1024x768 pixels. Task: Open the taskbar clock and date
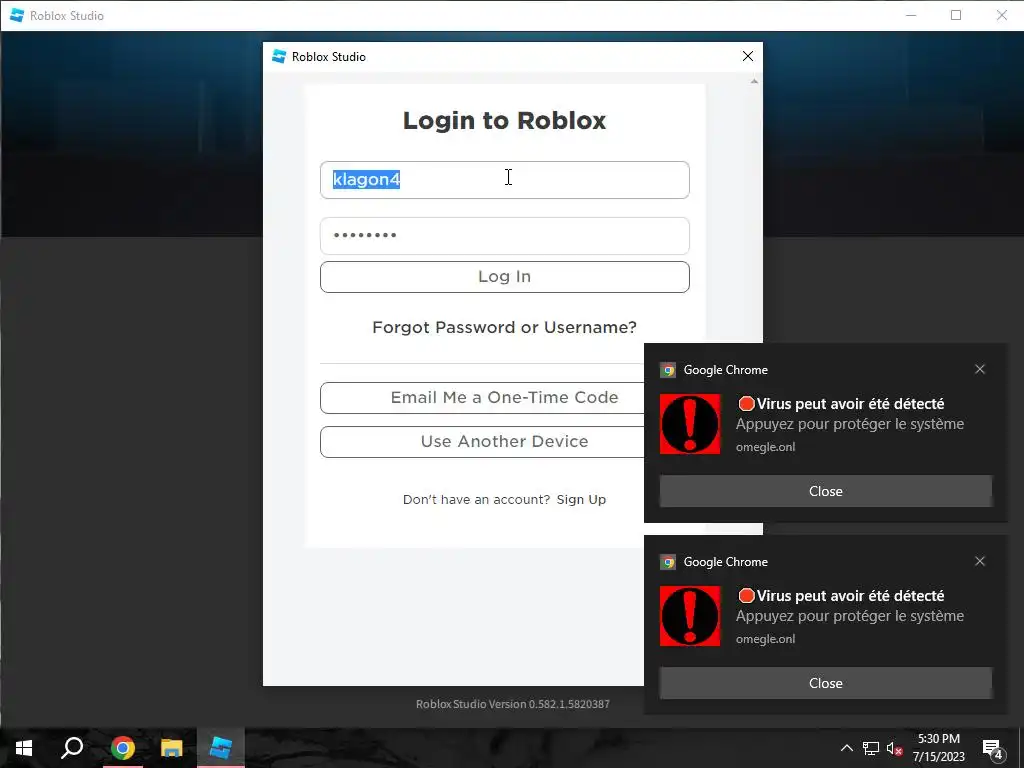[938, 748]
